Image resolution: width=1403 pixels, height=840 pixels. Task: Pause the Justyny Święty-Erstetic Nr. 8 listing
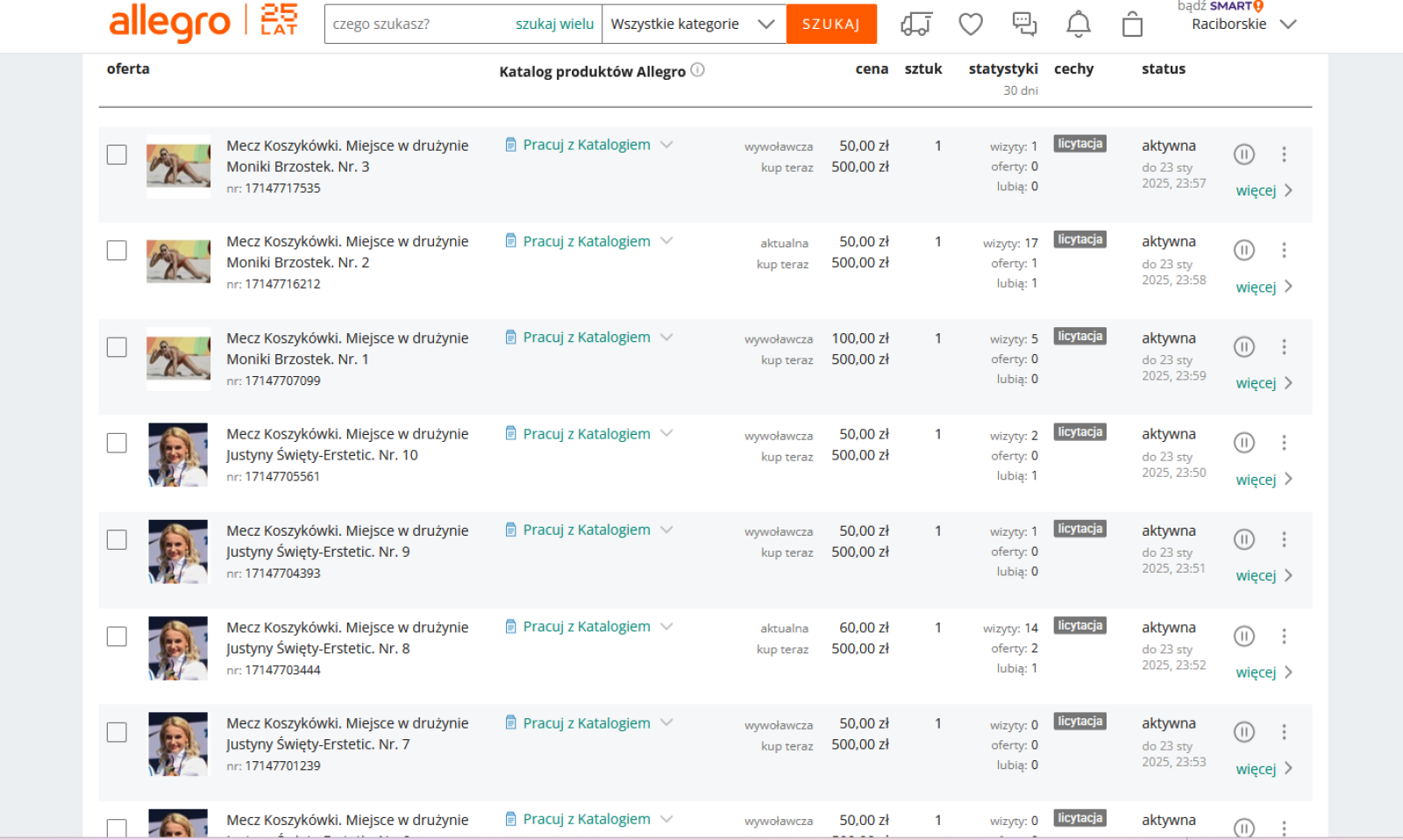coord(1243,636)
